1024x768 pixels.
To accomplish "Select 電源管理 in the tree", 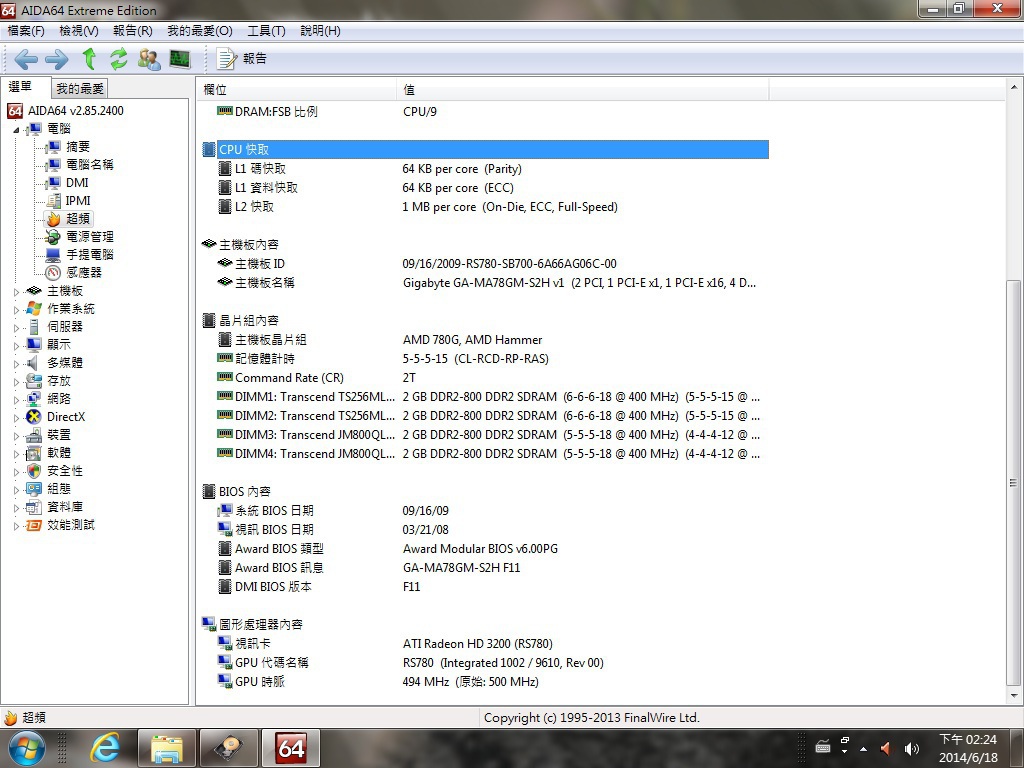I will pyautogui.click(x=89, y=236).
